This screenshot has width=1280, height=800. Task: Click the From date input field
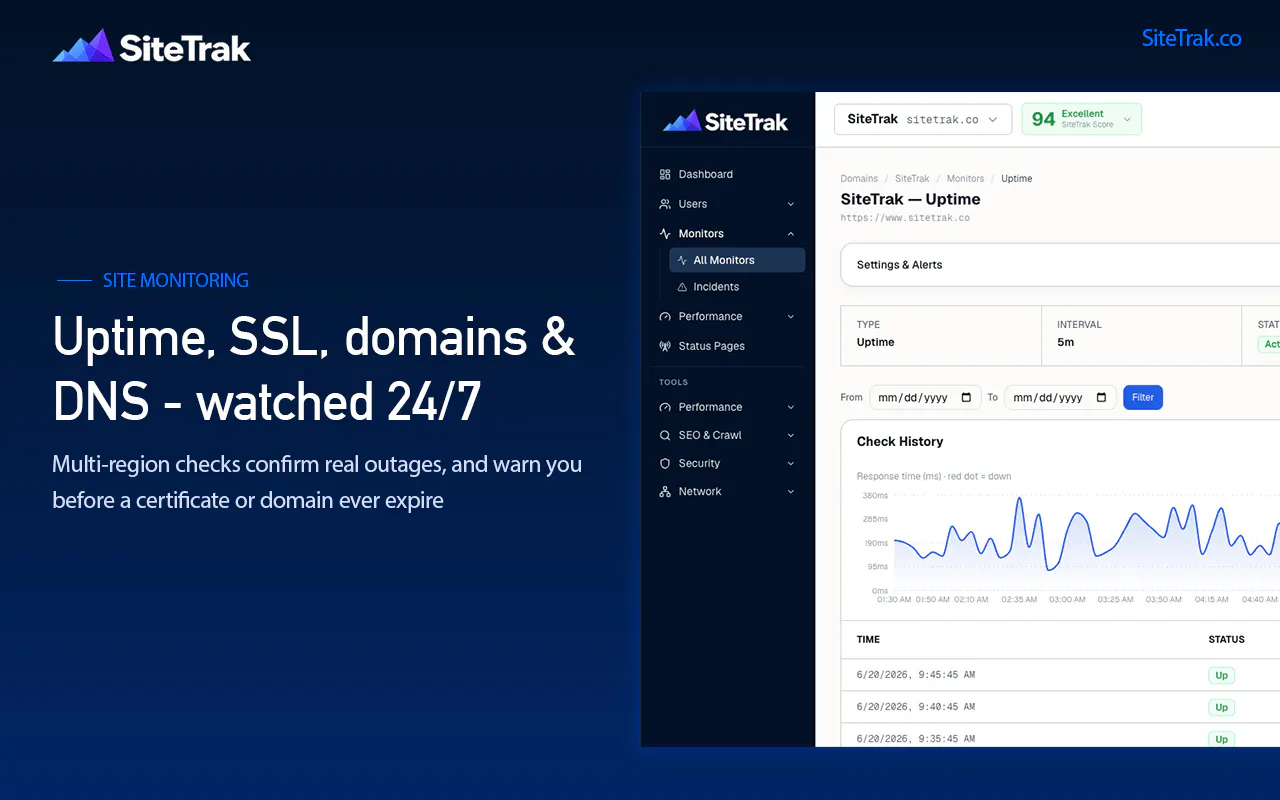(925, 398)
